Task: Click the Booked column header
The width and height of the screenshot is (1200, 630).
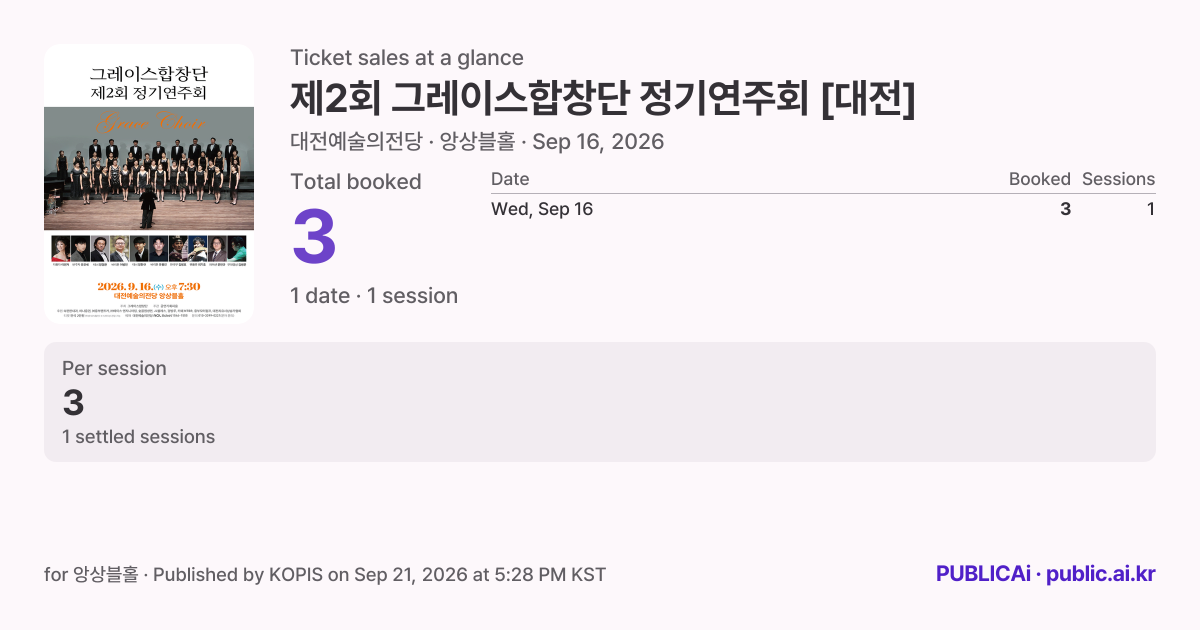Action: 1039,179
